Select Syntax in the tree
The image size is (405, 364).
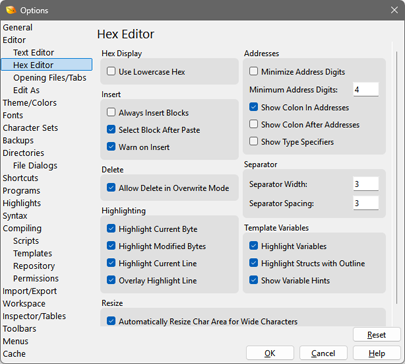15,216
